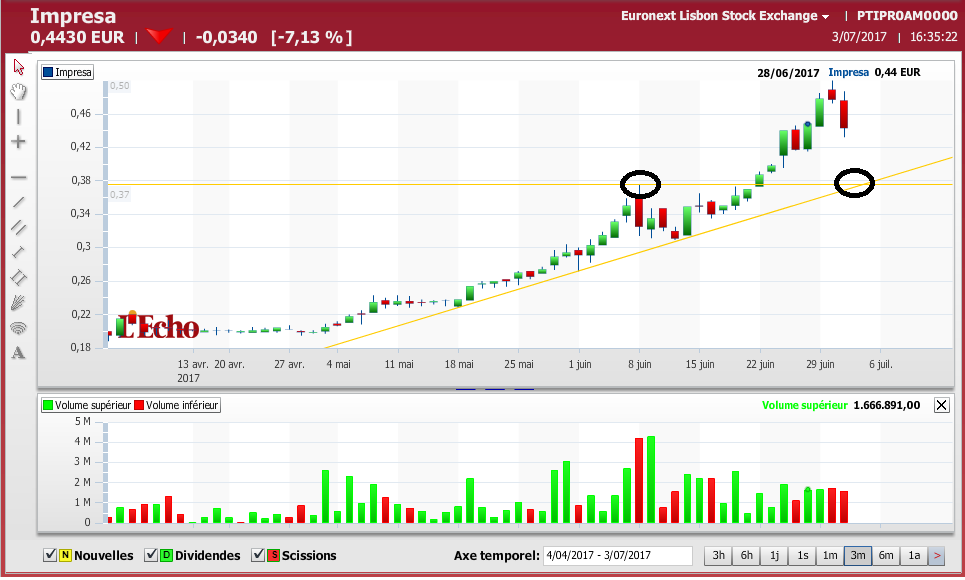Viewport: 965px width, 580px height.
Task: Click the Impresa company title
Action: [73, 16]
